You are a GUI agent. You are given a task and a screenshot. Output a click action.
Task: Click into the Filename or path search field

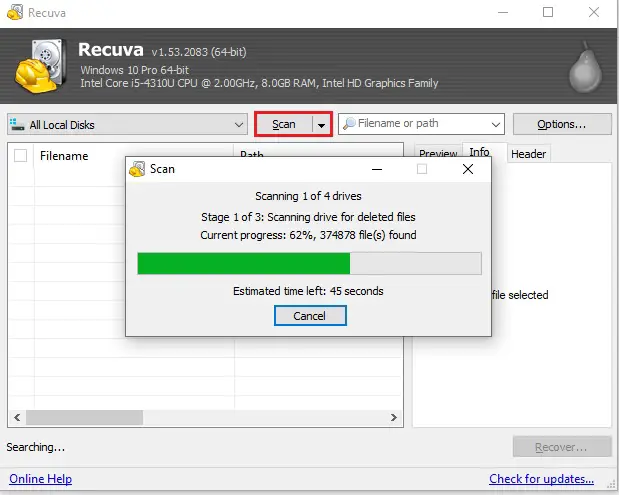[421, 124]
